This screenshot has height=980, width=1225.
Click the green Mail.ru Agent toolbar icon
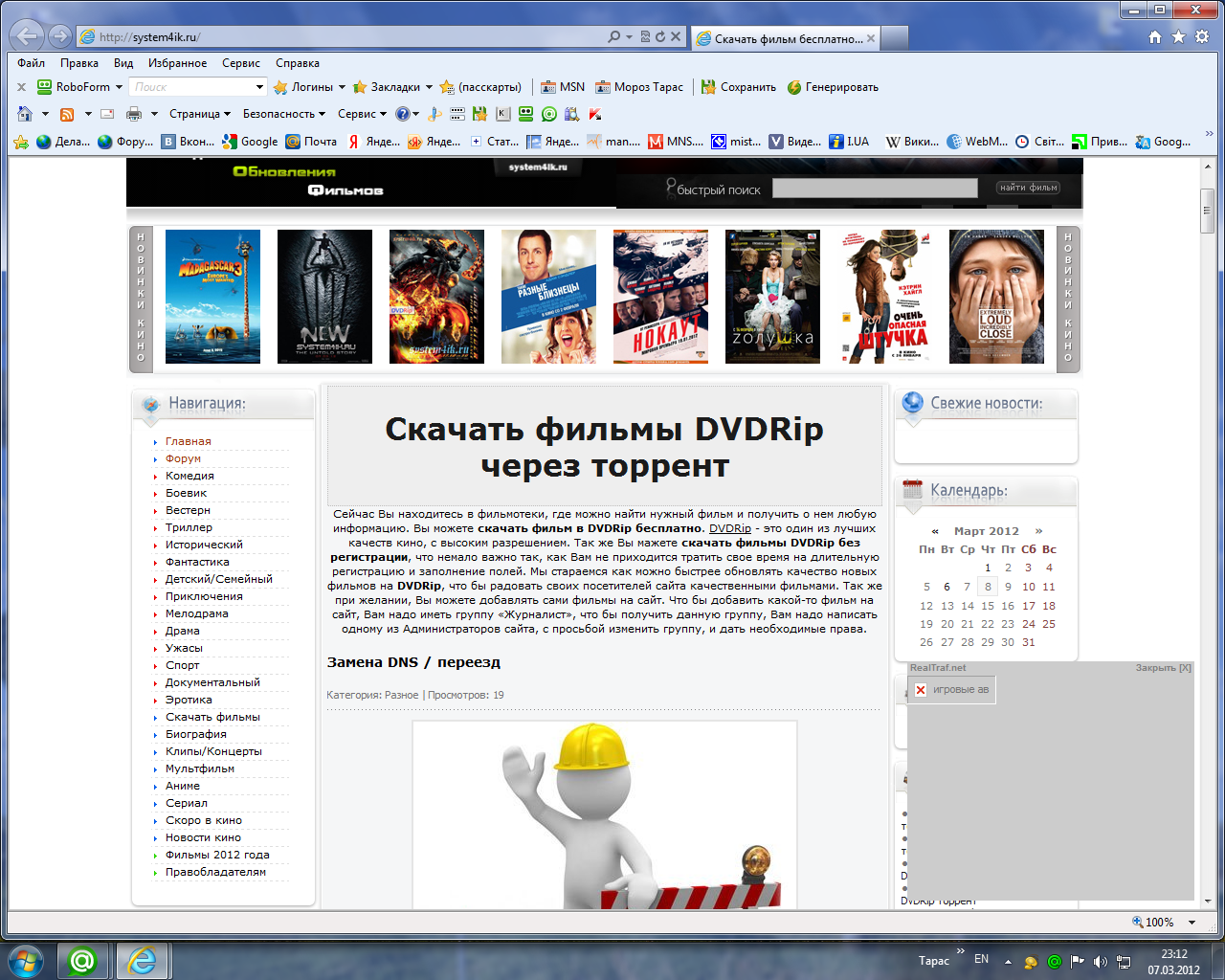pyautogui.click(x=549, y=114)
